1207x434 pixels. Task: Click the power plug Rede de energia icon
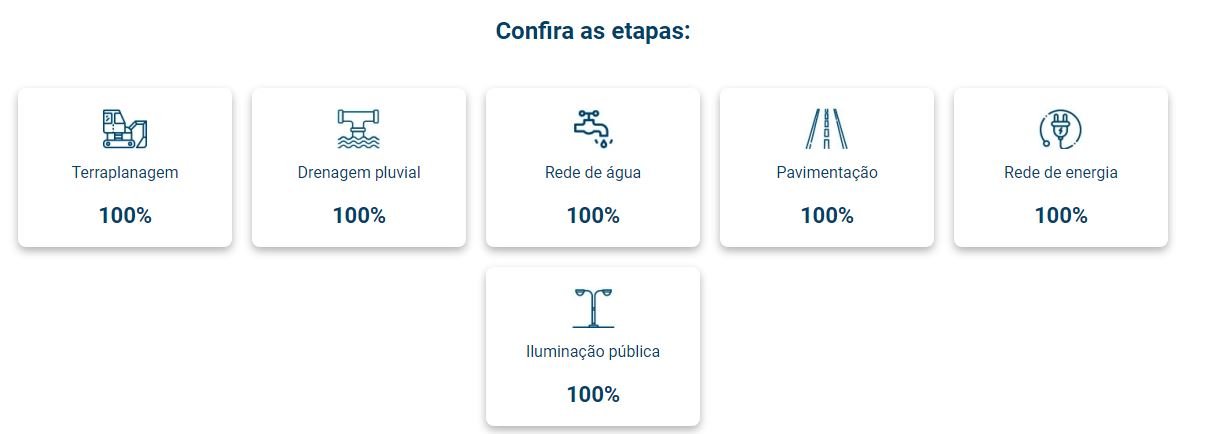tap(1061, 128)
